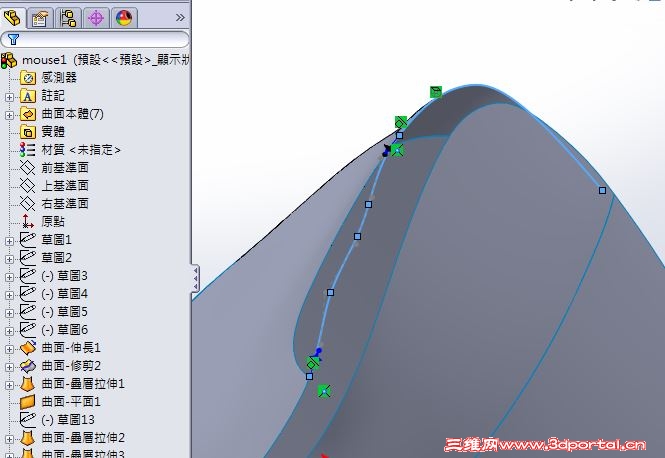Image resolution: width=665 pixels, height=458 pixels.
Task: Select the 右基準面 label
Action: 65,204
